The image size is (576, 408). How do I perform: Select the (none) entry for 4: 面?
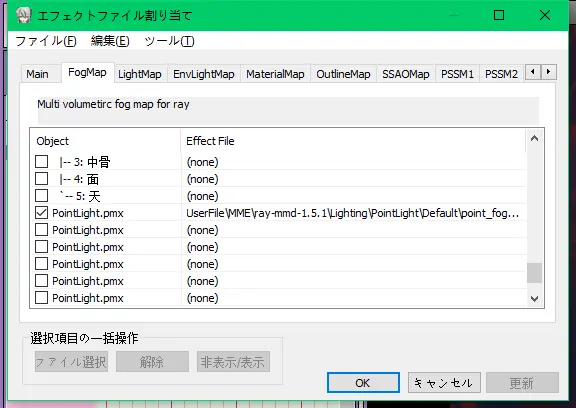(x=202, y=179)
